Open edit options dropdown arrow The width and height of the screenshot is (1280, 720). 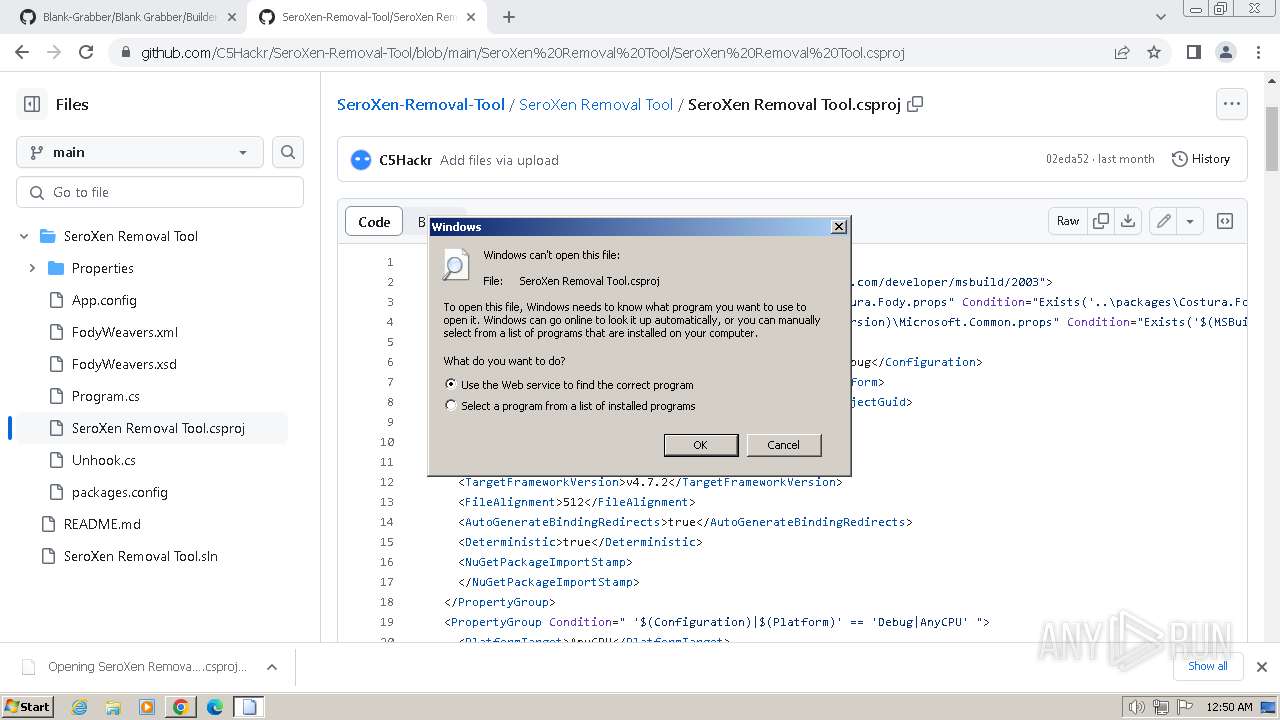tap(1189, 221)
